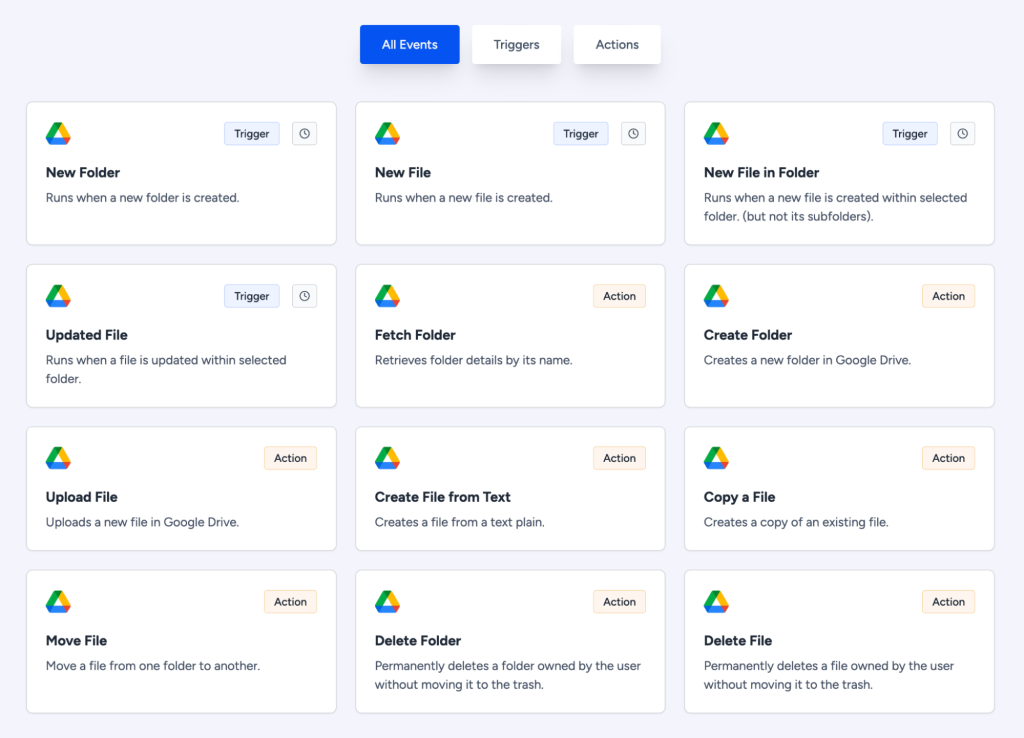Screen dimensions: 1024x738
Task: Click the Drive icon on Delete File card
Action: point(716,601)
